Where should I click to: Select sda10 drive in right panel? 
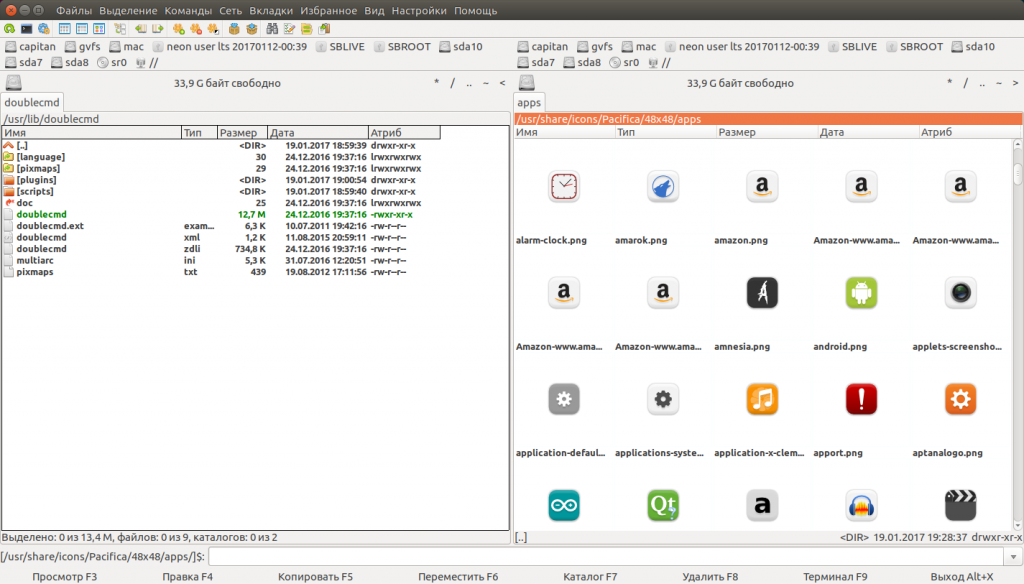973,46
